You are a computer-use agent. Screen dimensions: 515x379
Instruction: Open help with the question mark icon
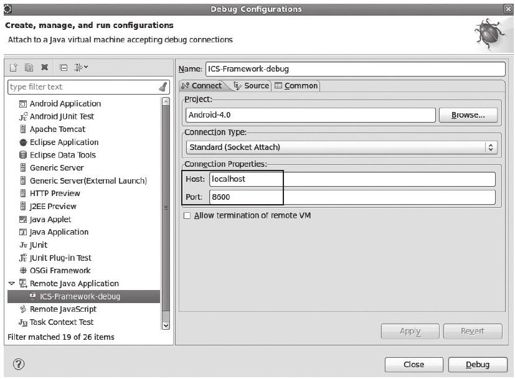pos(19,364)
